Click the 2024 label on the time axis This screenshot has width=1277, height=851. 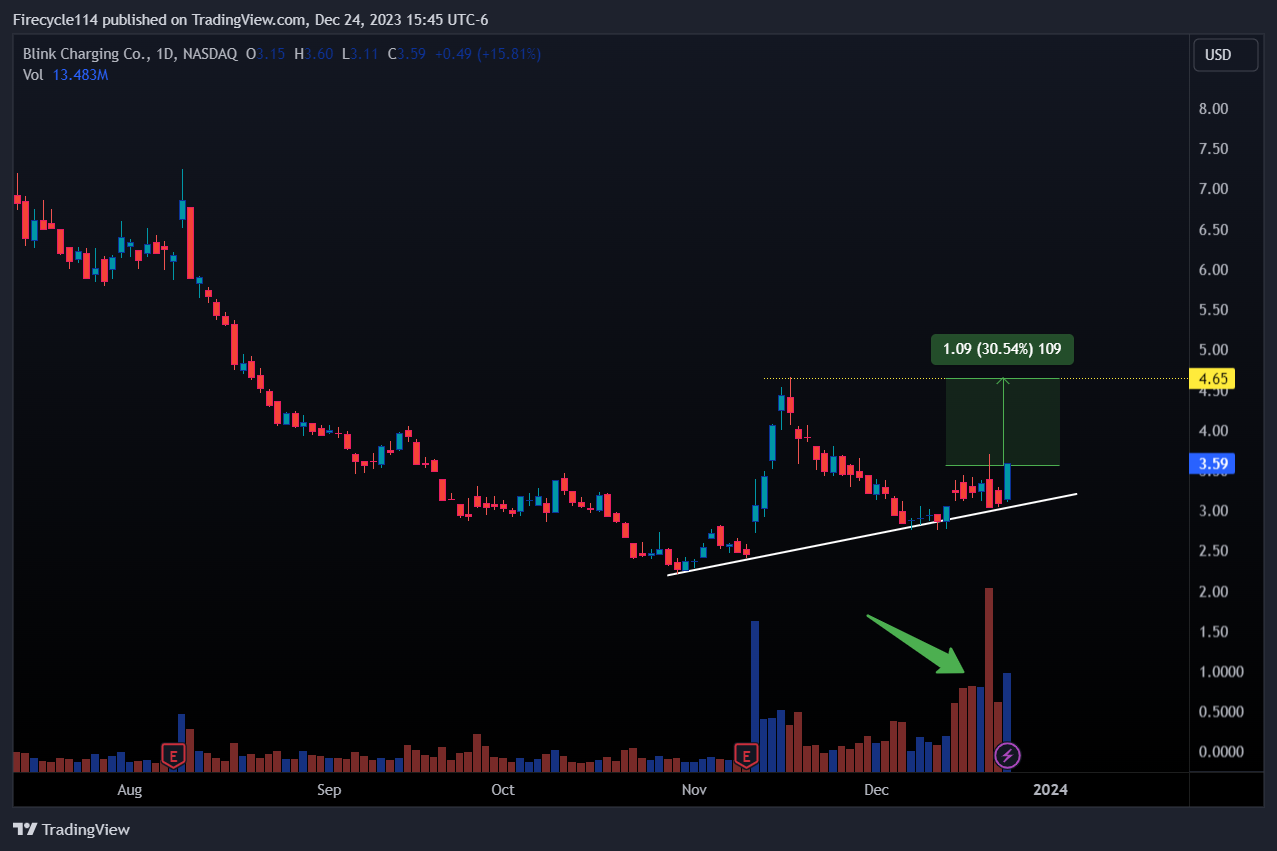1050,790
